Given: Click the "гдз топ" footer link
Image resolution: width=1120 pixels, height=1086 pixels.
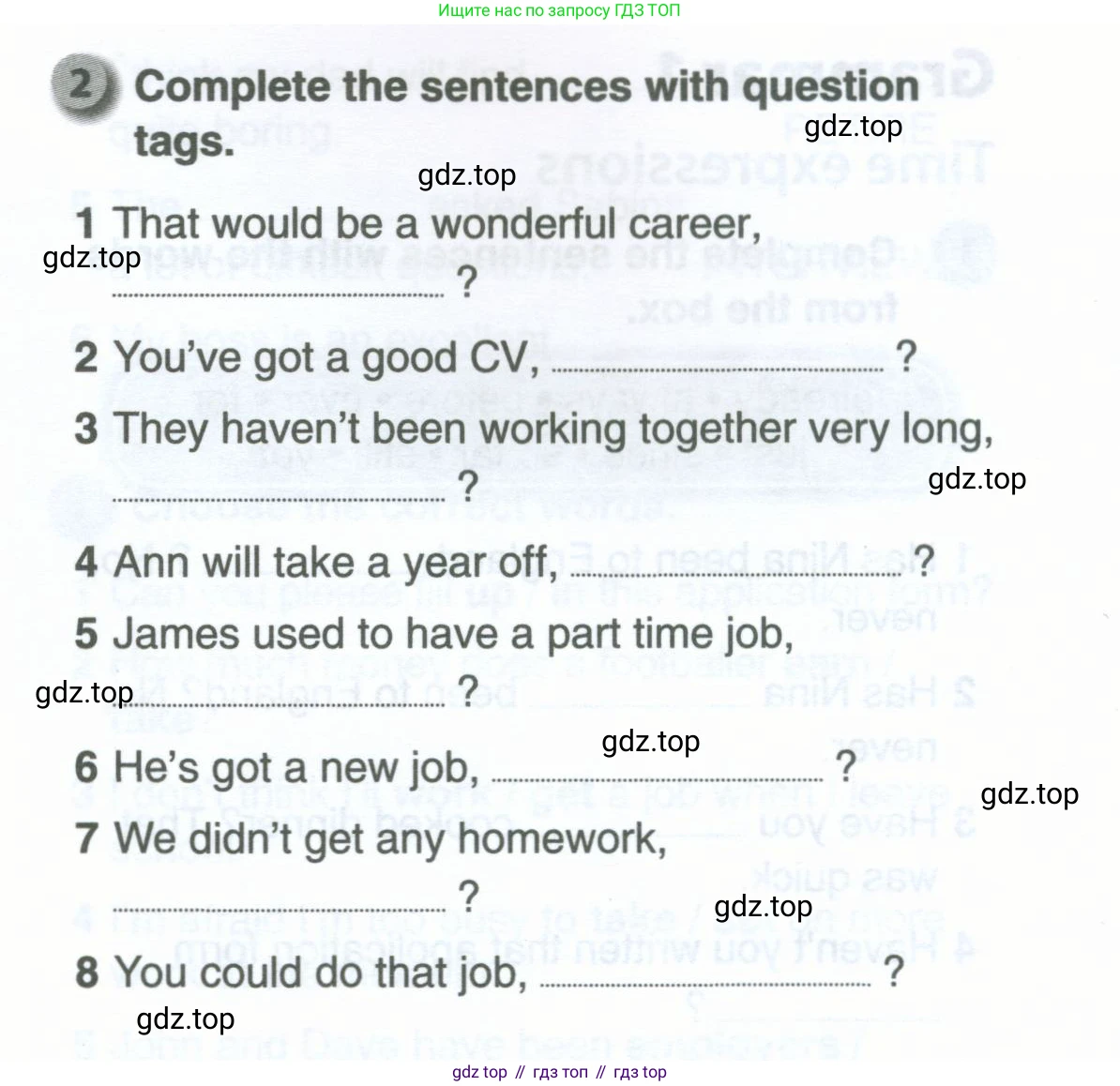Looking at the screenshot, I should [x=560, y=1072].
